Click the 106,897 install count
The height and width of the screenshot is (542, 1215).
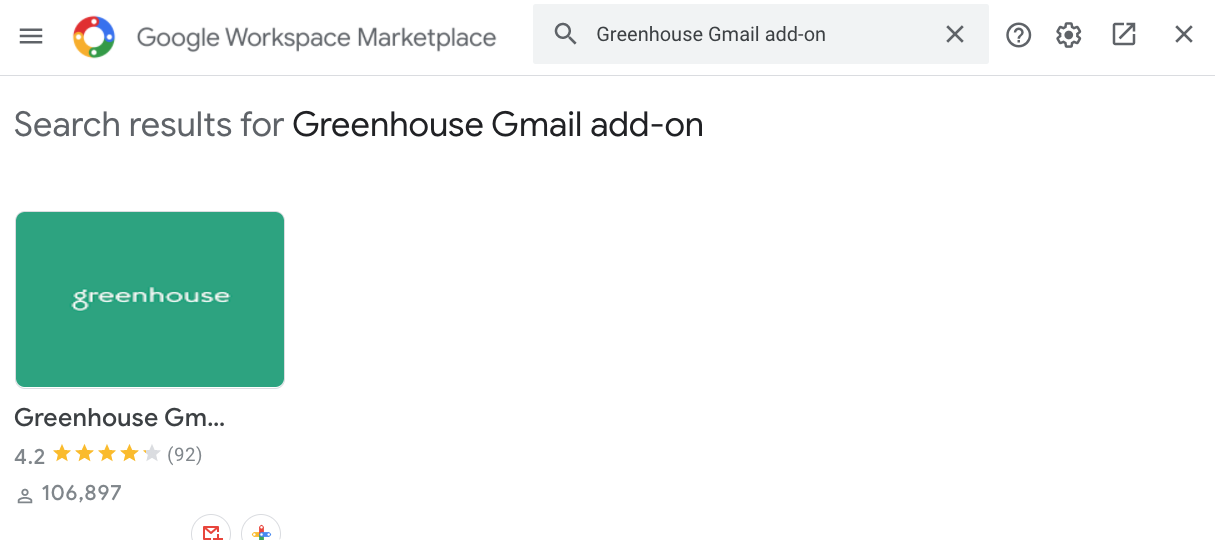(81, 493)
